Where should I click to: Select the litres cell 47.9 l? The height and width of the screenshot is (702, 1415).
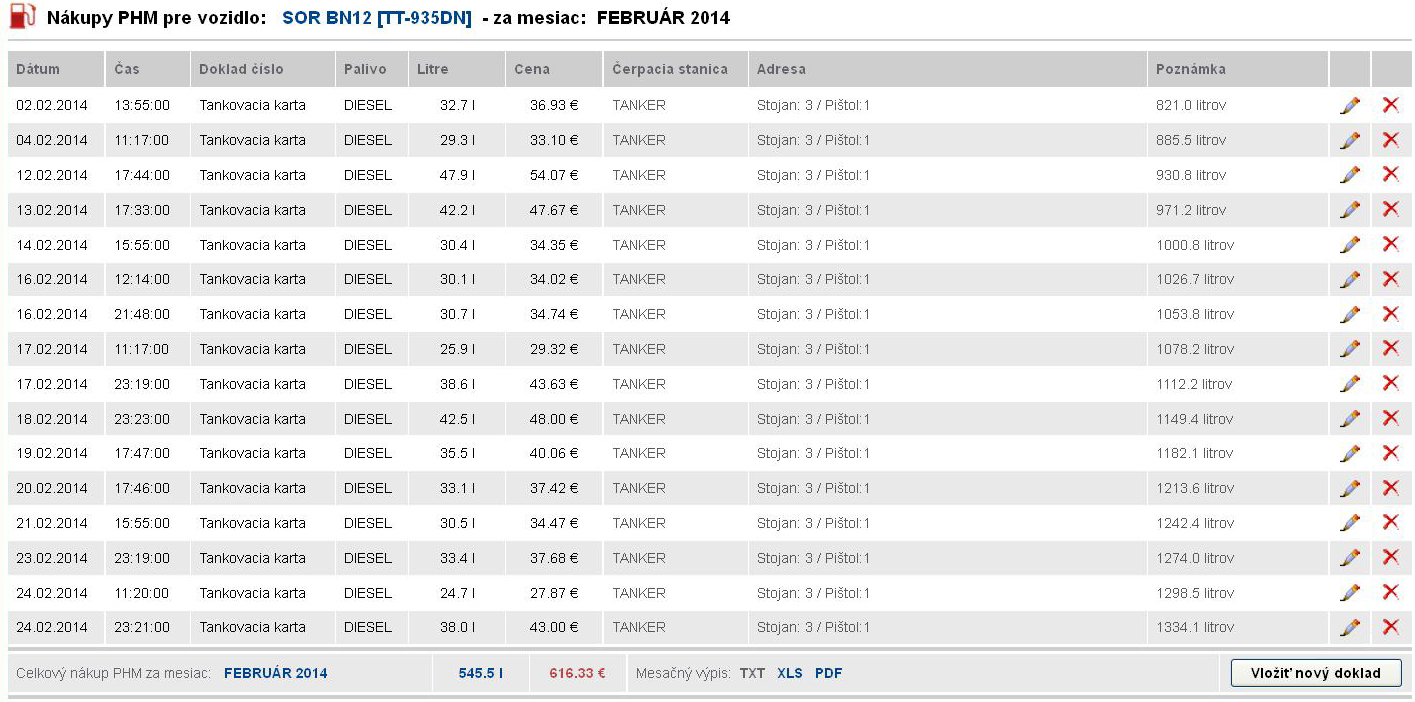[457, 175]
